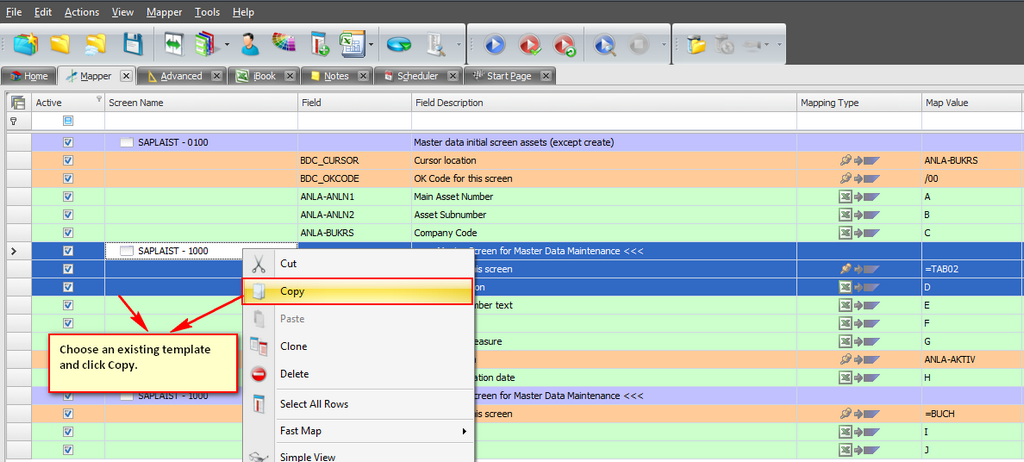Choose Copy from the context menu

pyautogui.click(x=293, y=291)
